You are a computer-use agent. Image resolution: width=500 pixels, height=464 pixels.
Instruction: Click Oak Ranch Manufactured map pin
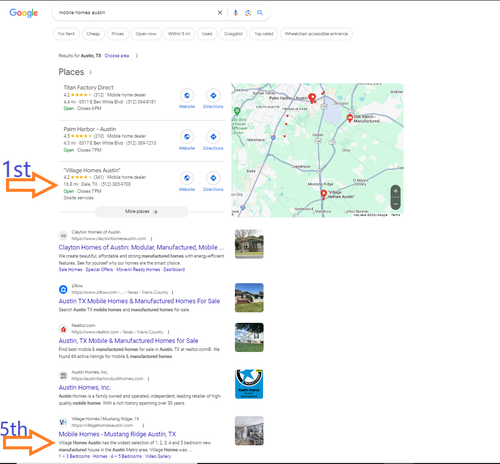(350, 118)
